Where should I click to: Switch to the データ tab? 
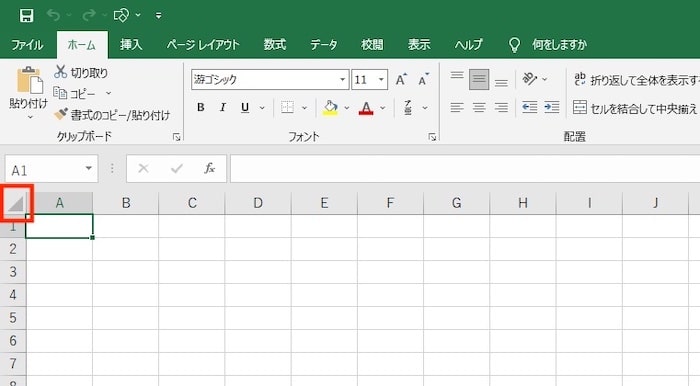point(324,45)
